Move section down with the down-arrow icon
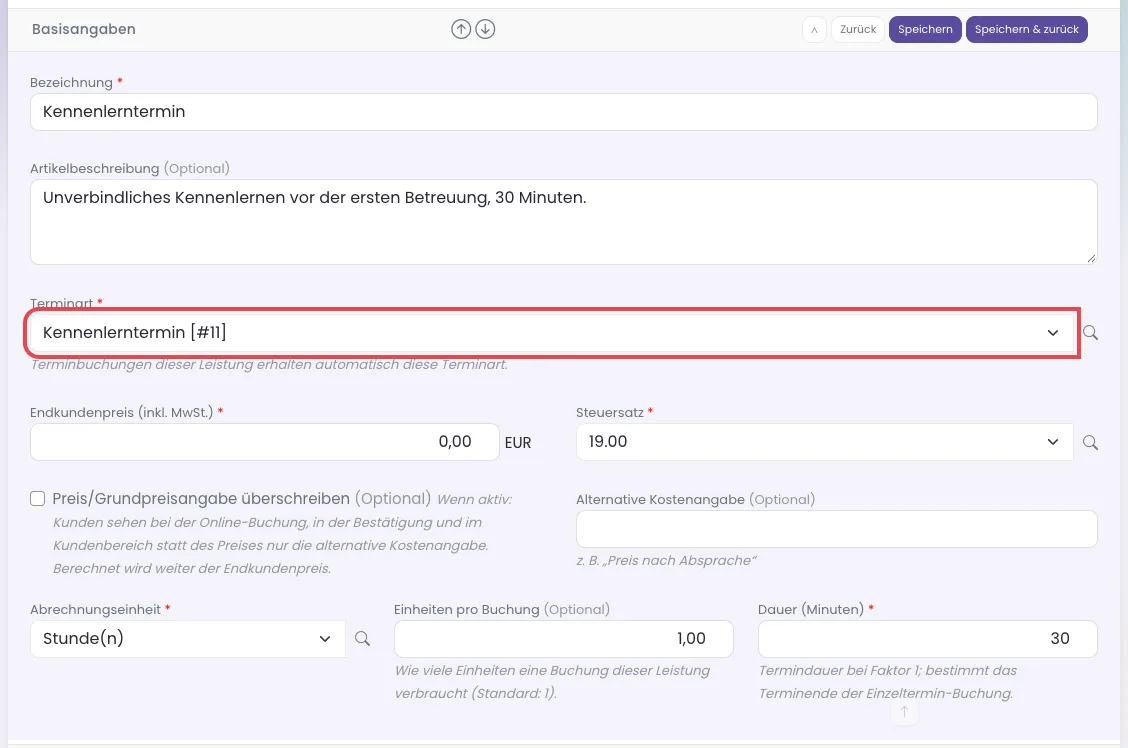The height and width of the screenshot is (748, 1128). coord(486,29)
